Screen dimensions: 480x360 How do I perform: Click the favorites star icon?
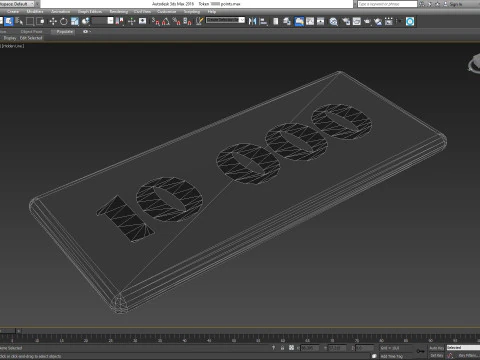[x=437, y=4]
